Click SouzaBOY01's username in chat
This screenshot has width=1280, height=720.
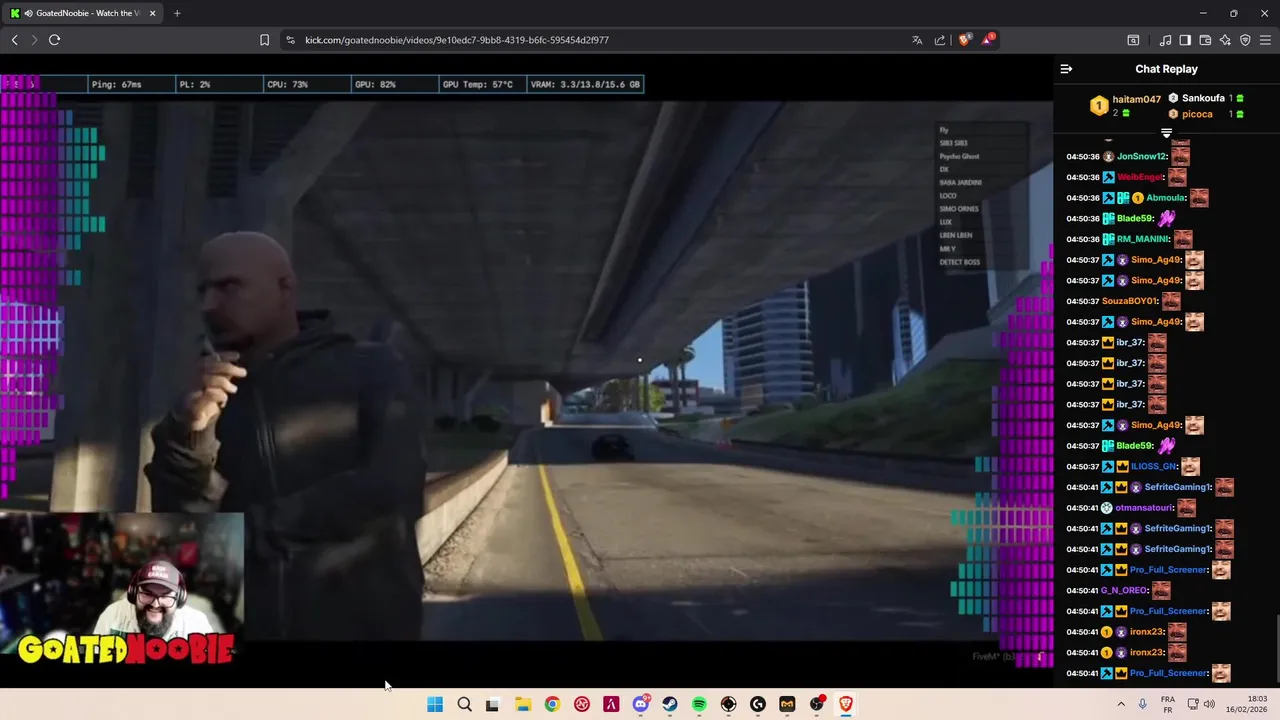(1129, 301)
